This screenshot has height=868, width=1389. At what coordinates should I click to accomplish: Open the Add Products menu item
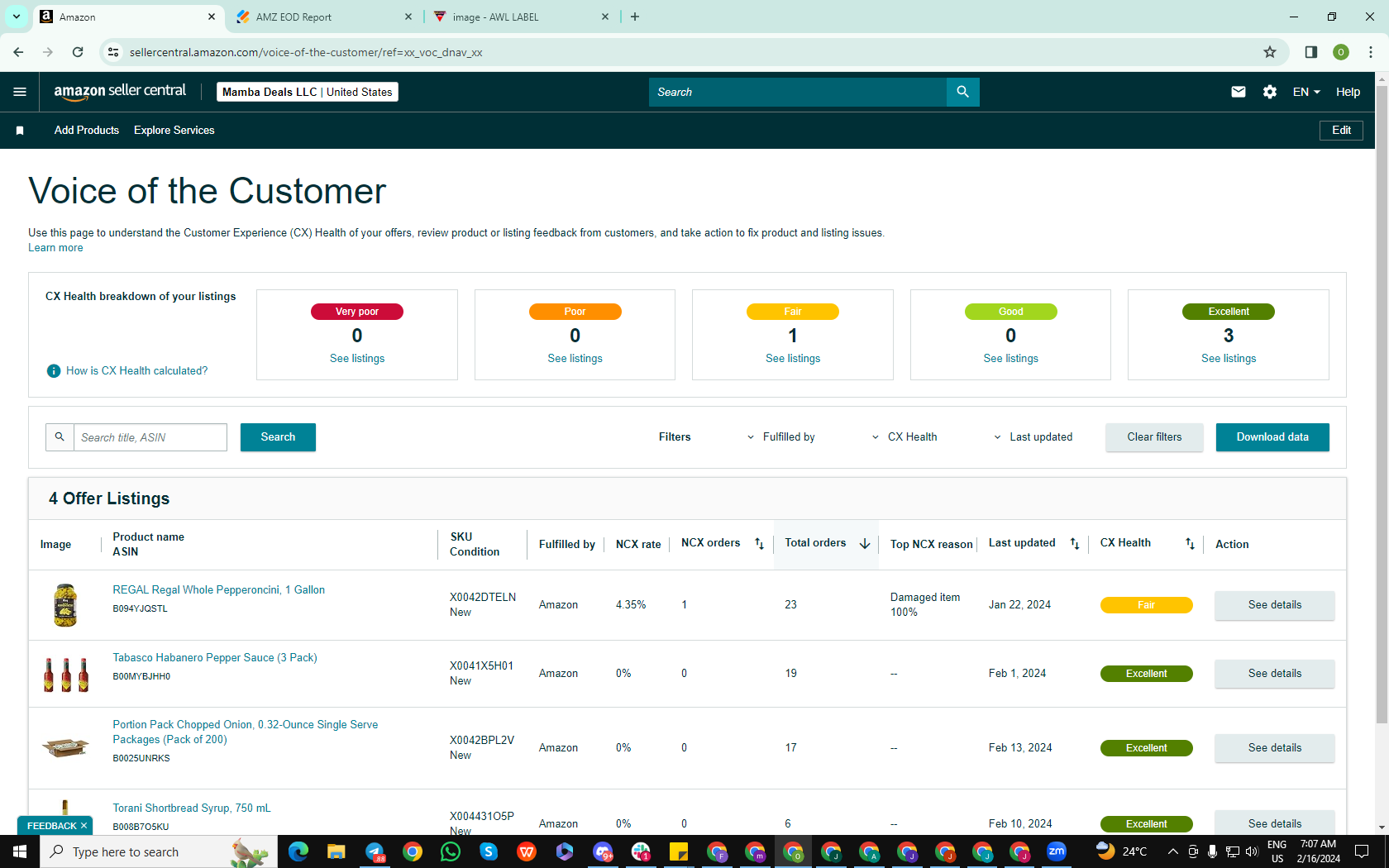tap(87, 131)
